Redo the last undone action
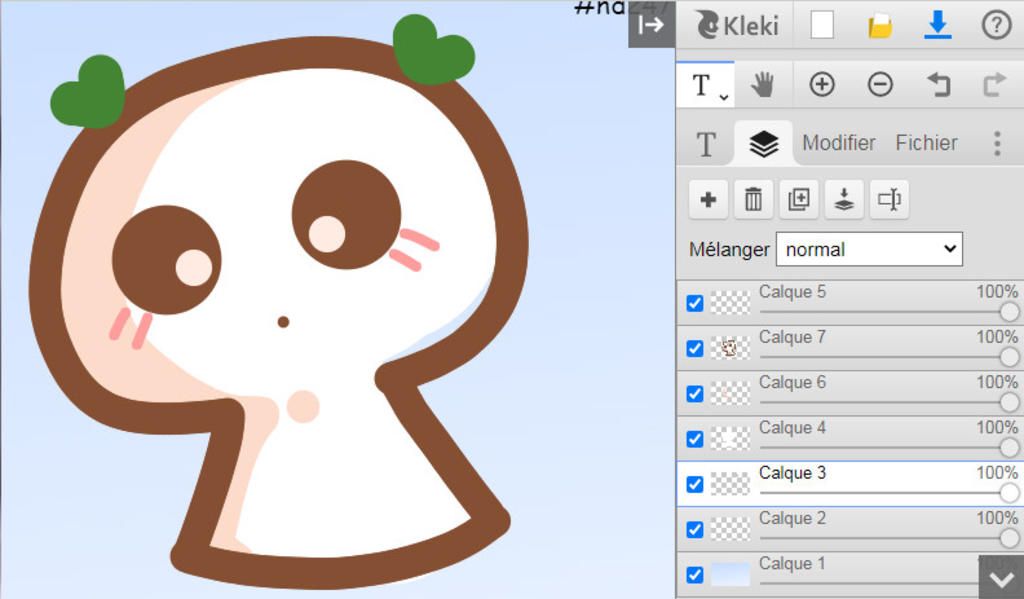Viewport: 1024px width, 599px height. (x=995, y=85)
